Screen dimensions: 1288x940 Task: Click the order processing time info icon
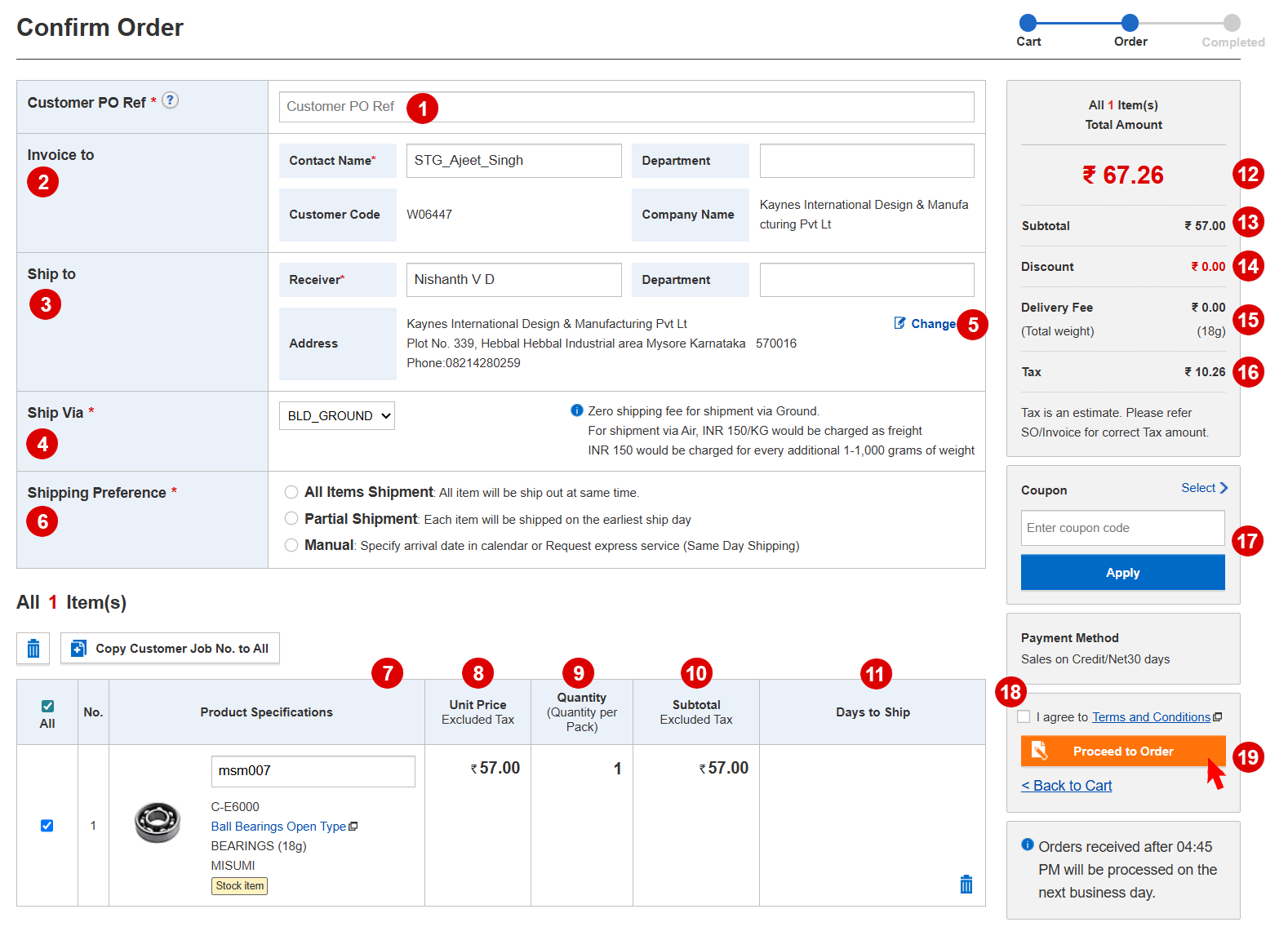pyautogui.click(x=1028, y=845)
